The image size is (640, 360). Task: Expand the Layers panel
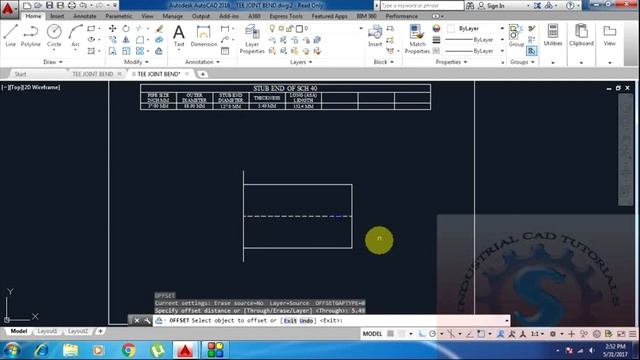coord(301,62)
